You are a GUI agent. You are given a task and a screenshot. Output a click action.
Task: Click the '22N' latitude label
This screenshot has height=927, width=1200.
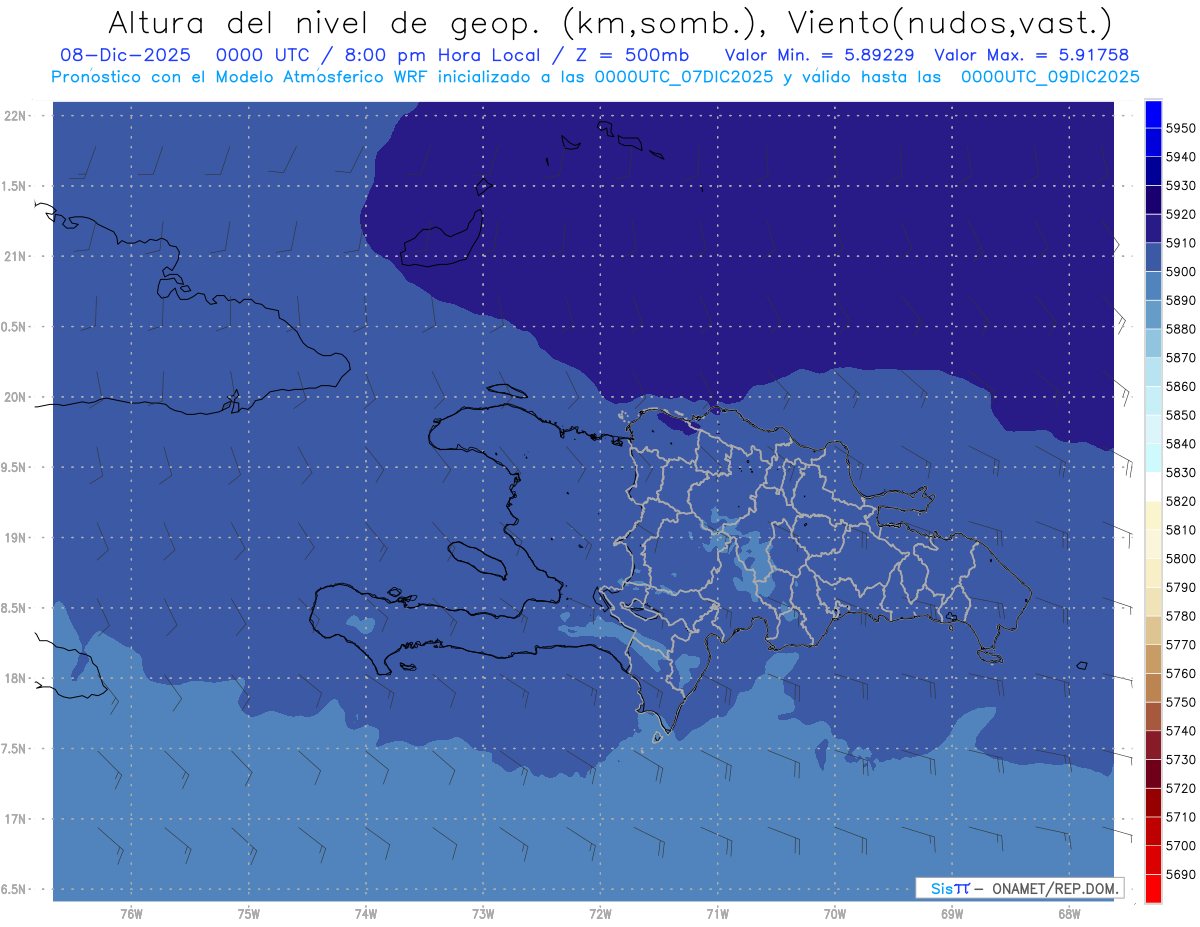pyautogui.click(x=15, y=116)
